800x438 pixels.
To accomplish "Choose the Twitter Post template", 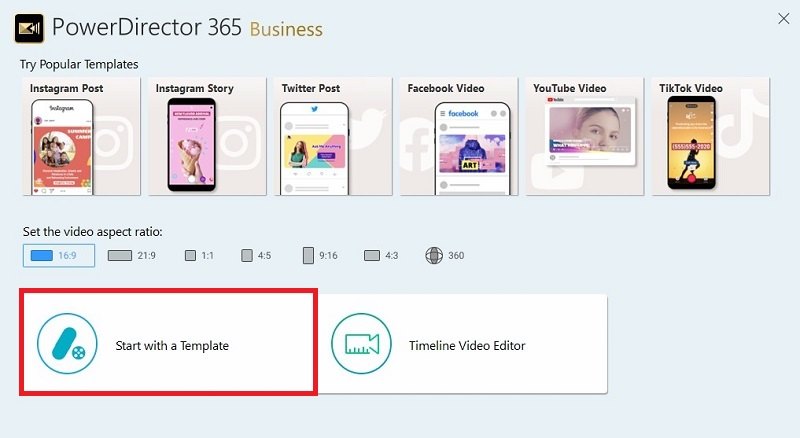I will click(x=333, y=136).
